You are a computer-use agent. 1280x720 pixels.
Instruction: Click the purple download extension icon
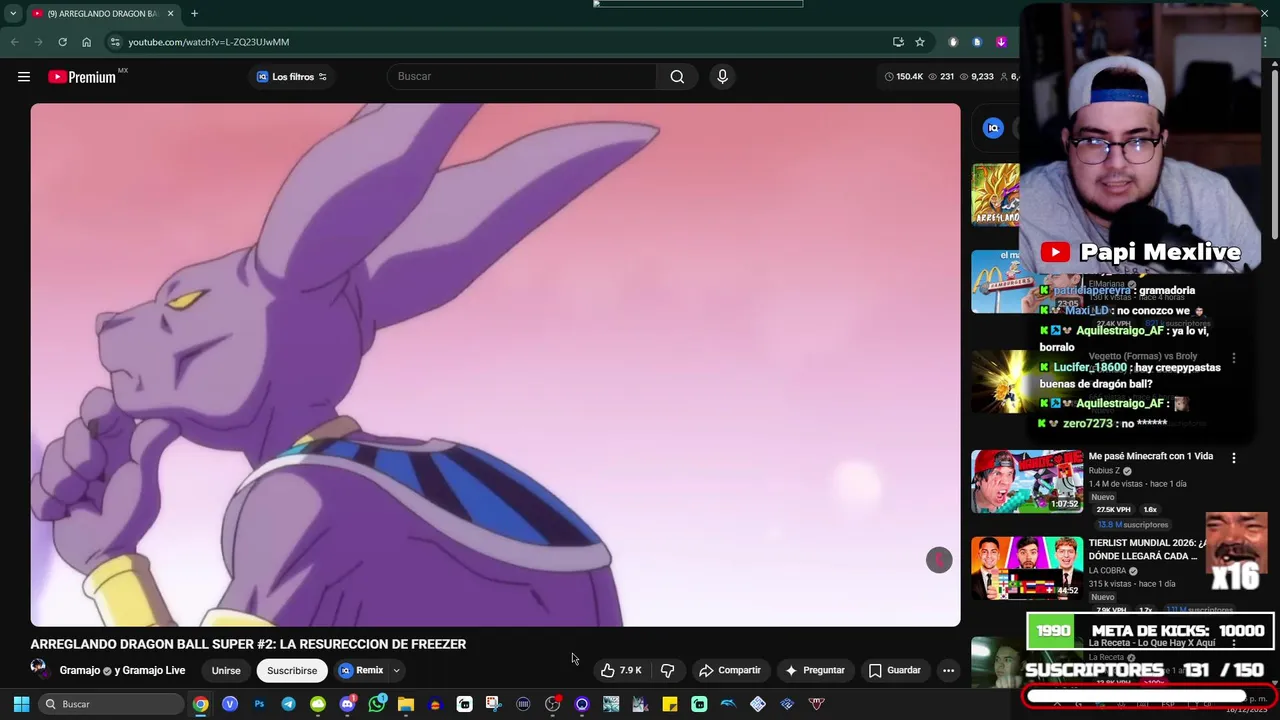[x=1001, y=42]
